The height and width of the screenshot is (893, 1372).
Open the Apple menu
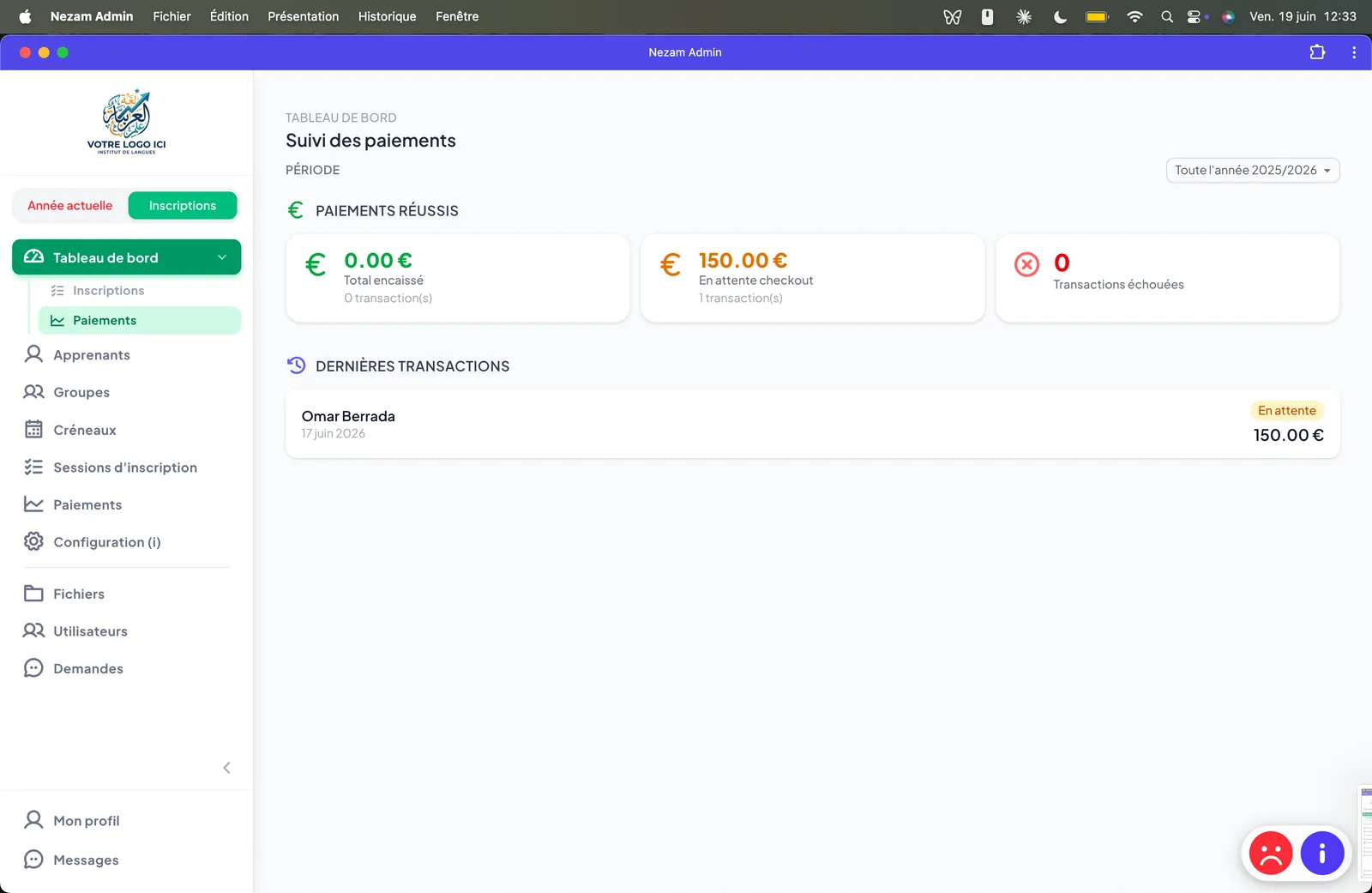[25, 16]
